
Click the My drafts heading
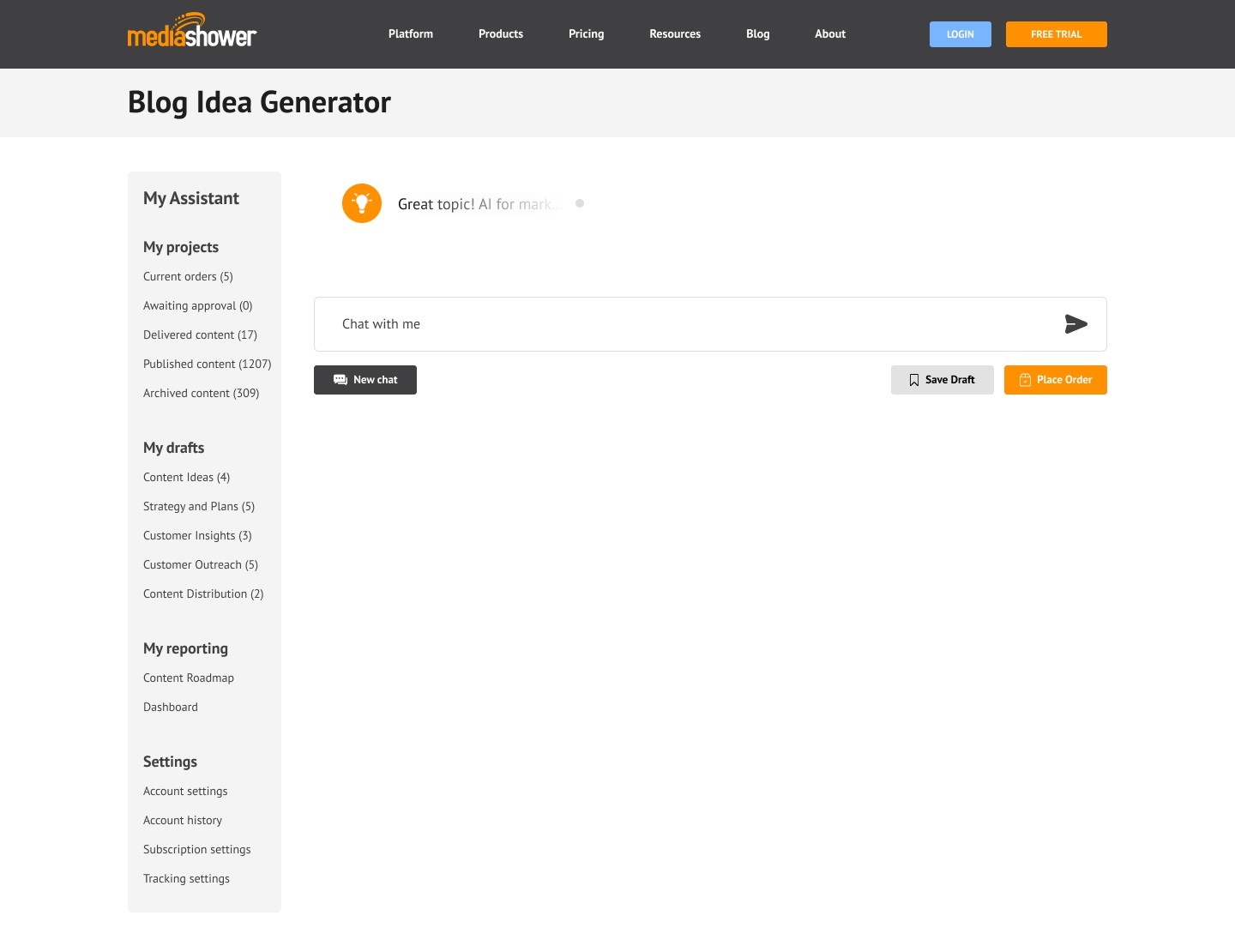(x=174, y=448)
